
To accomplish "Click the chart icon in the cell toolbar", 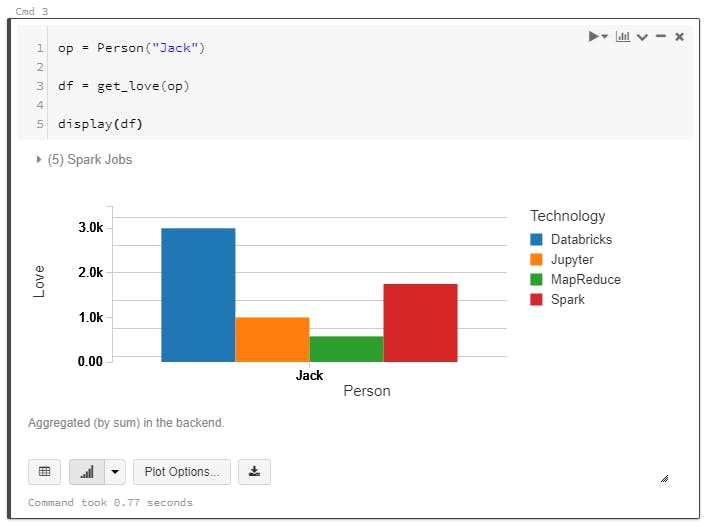I will pyautogui.click(x=623, y=37).
